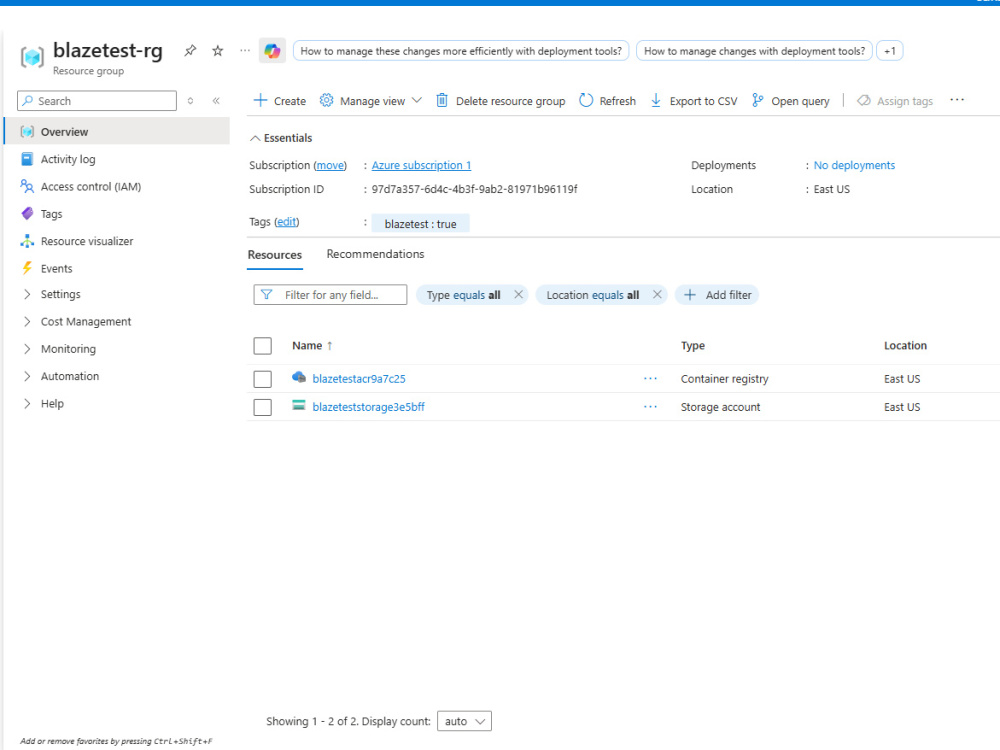Focus the 'Filter for any field...' box
The image size is (1000, 750).
click(x=330, y=295)
